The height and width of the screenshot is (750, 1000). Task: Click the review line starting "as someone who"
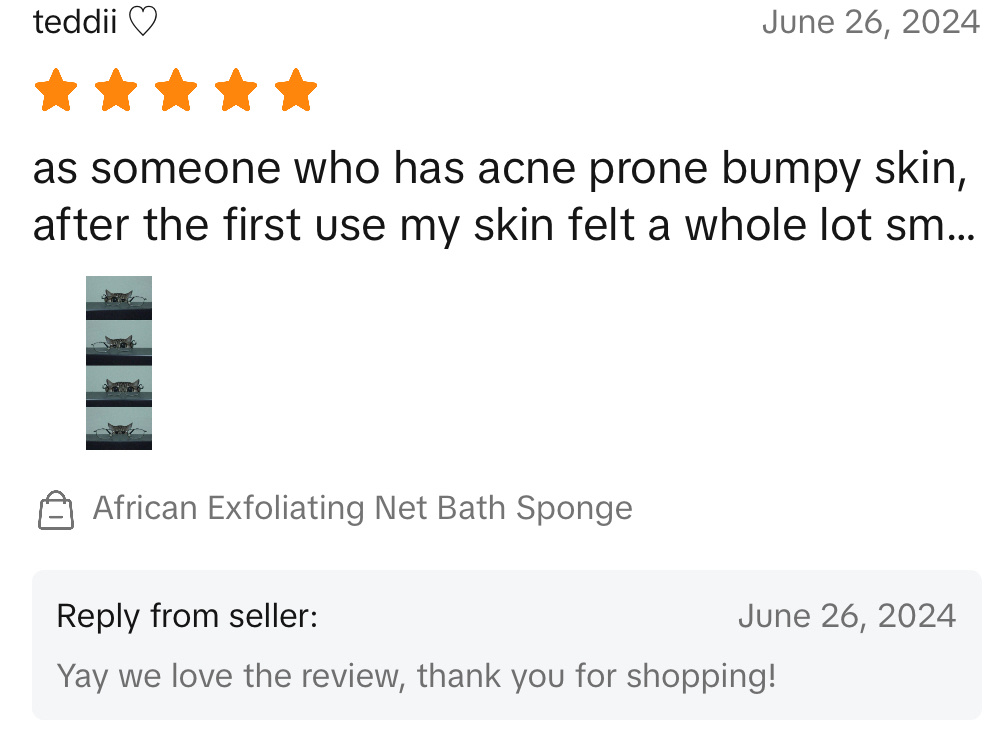pyautogui.click(x=501, y=169)
